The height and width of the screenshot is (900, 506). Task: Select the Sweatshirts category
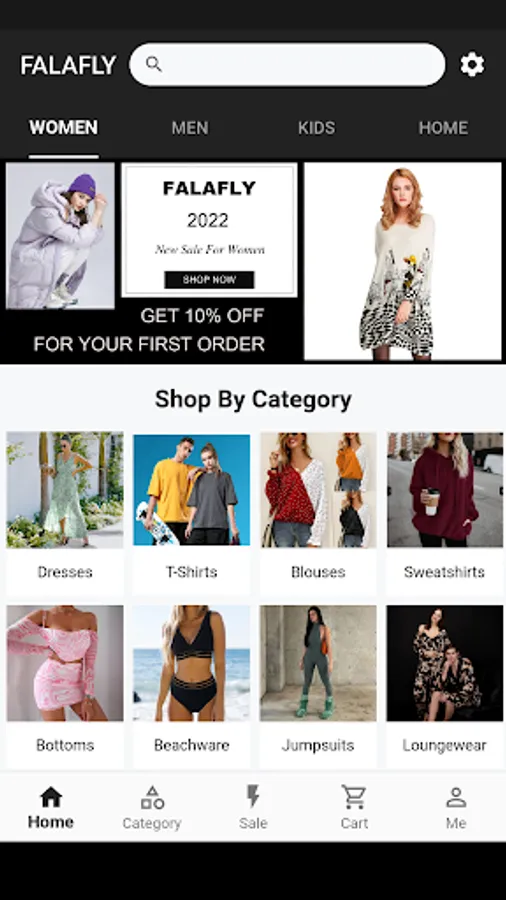pyautogui.click(x=445, y=514)
